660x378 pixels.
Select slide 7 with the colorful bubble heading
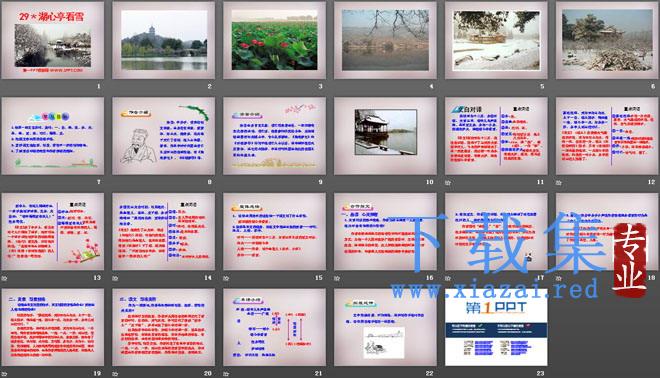click(x=53, y=136)
